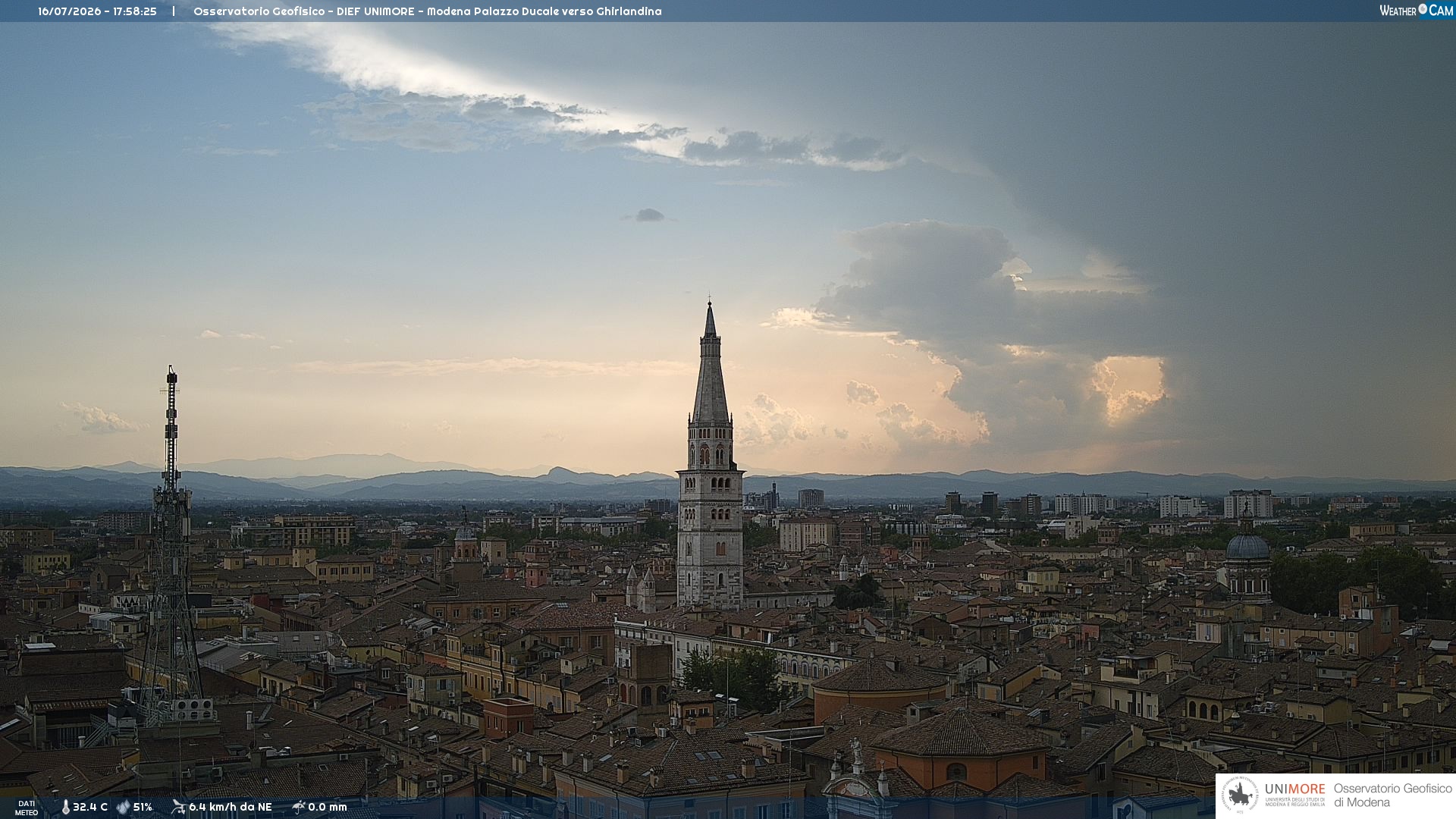Click the wind anemometer icon
The width and height of the screenshot is (1456, 819).
(x=178, y=807)
